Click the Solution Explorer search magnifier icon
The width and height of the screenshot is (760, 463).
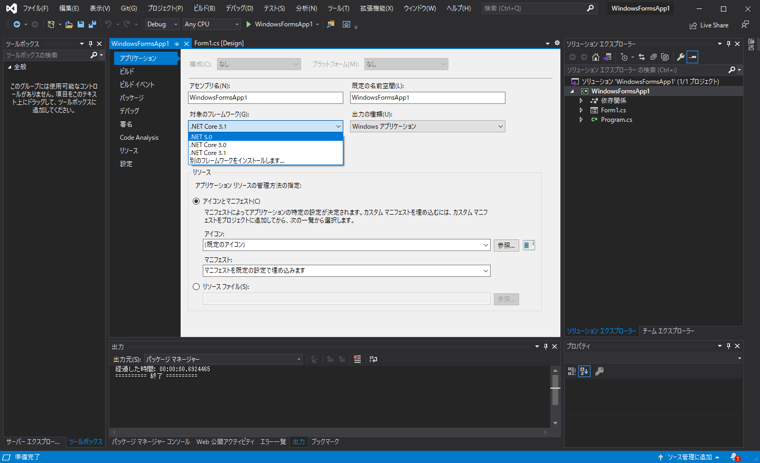tap(732, 70)
